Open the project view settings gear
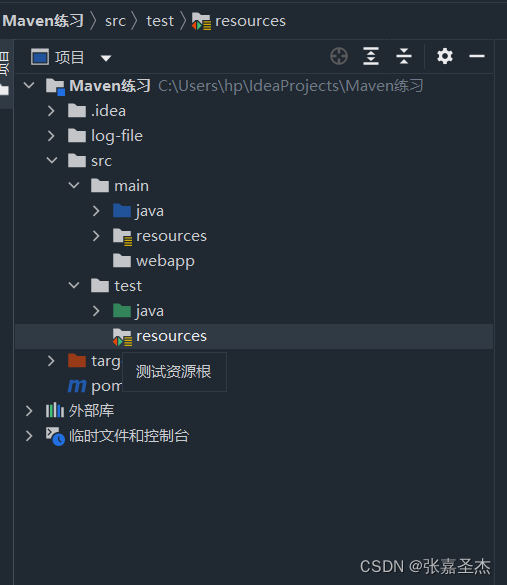Screen dimensions: 507x585 (x=445, y=56)
